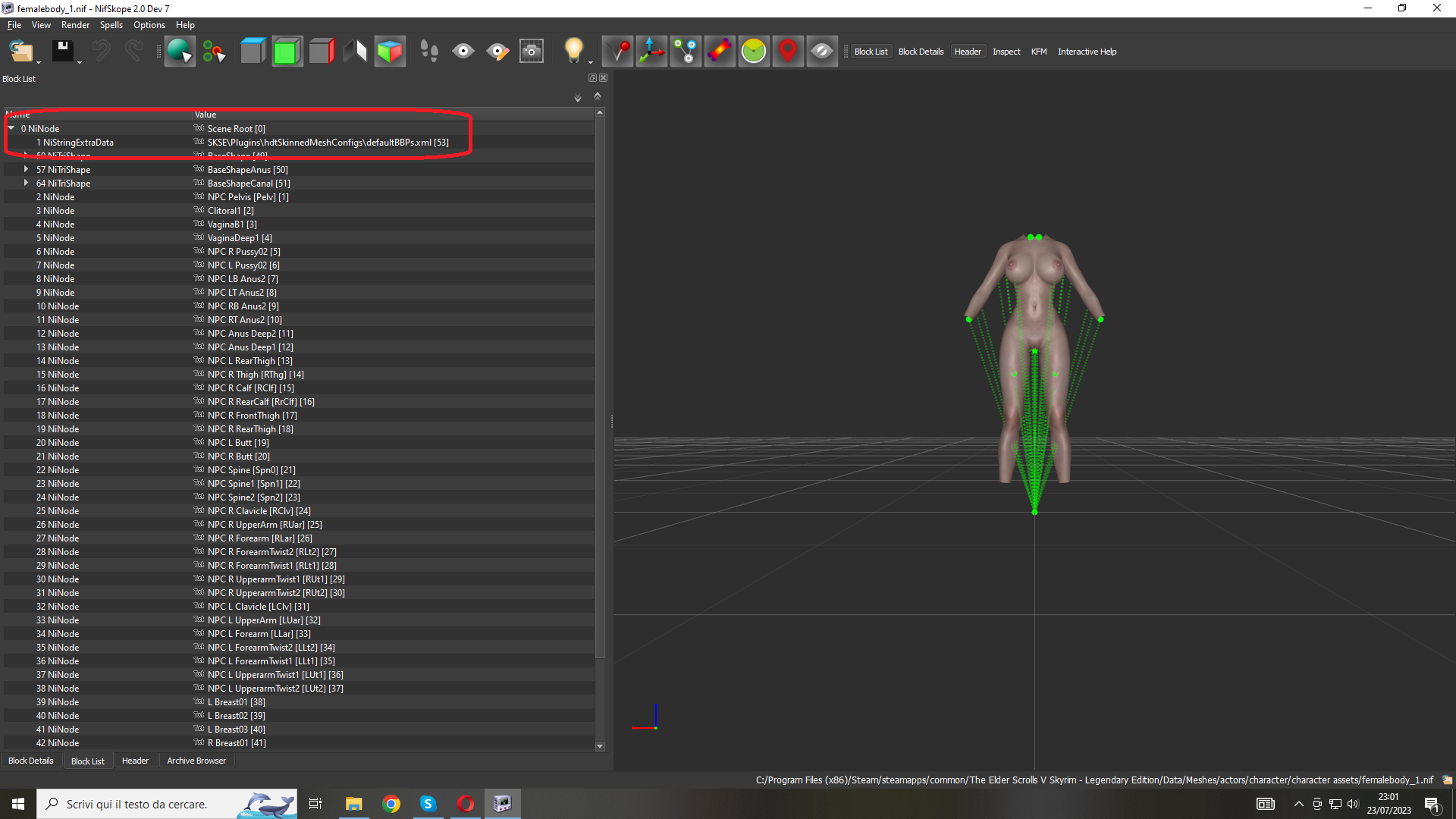Toggle the red marker display

coord(788,52)
